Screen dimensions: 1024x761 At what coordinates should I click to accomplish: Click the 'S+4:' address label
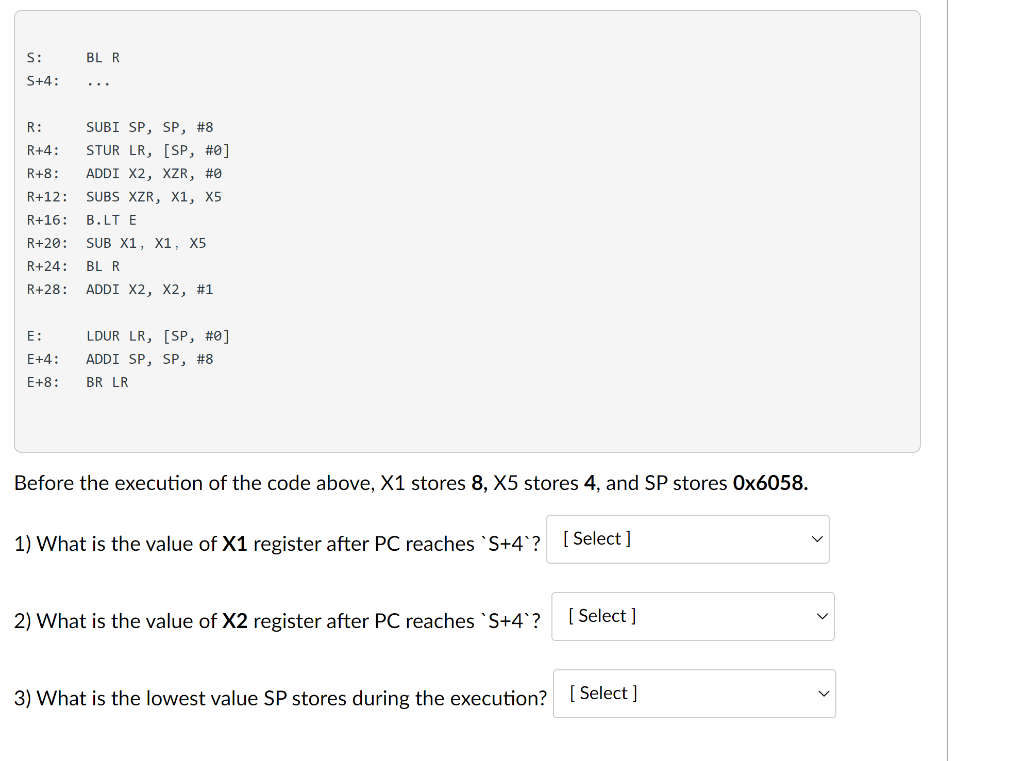(x=43, y=81)
